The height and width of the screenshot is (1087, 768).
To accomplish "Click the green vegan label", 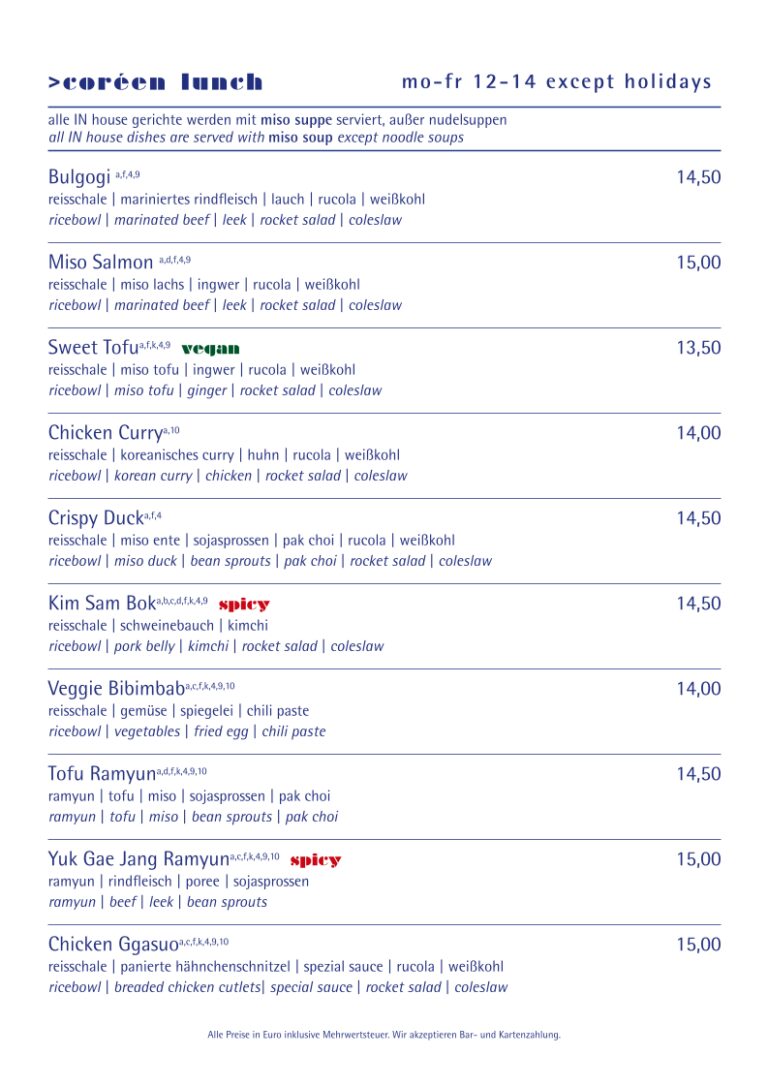I will (211, 349).
